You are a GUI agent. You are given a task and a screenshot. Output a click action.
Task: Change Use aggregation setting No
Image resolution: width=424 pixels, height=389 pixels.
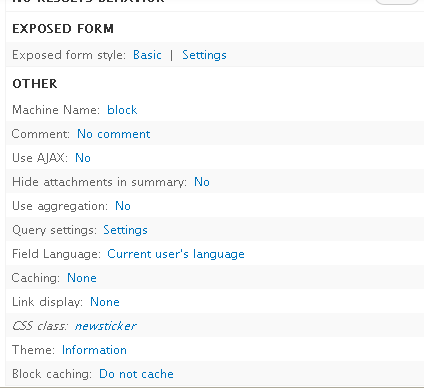[x=123, y=206]
